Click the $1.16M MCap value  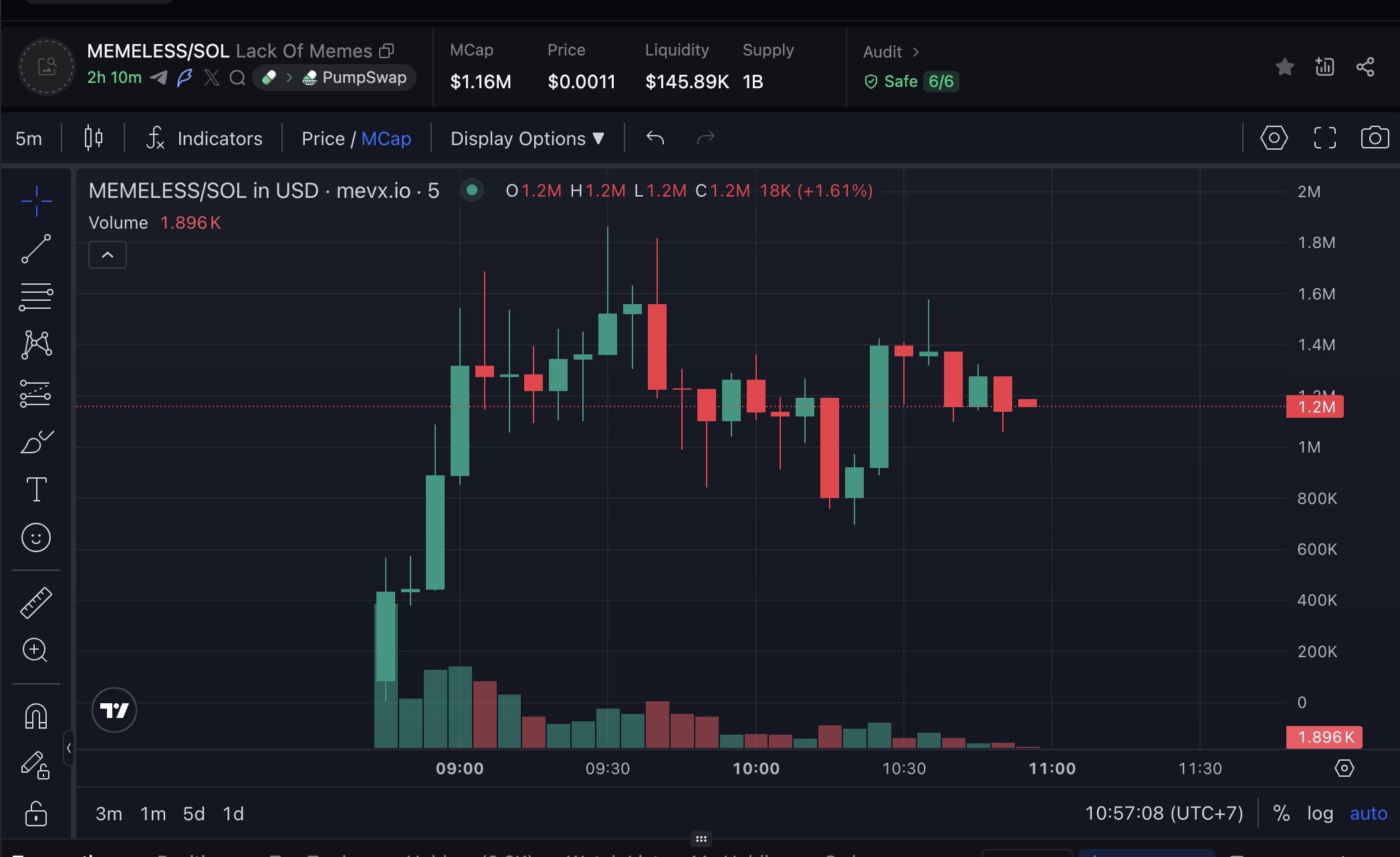point(481,82)
